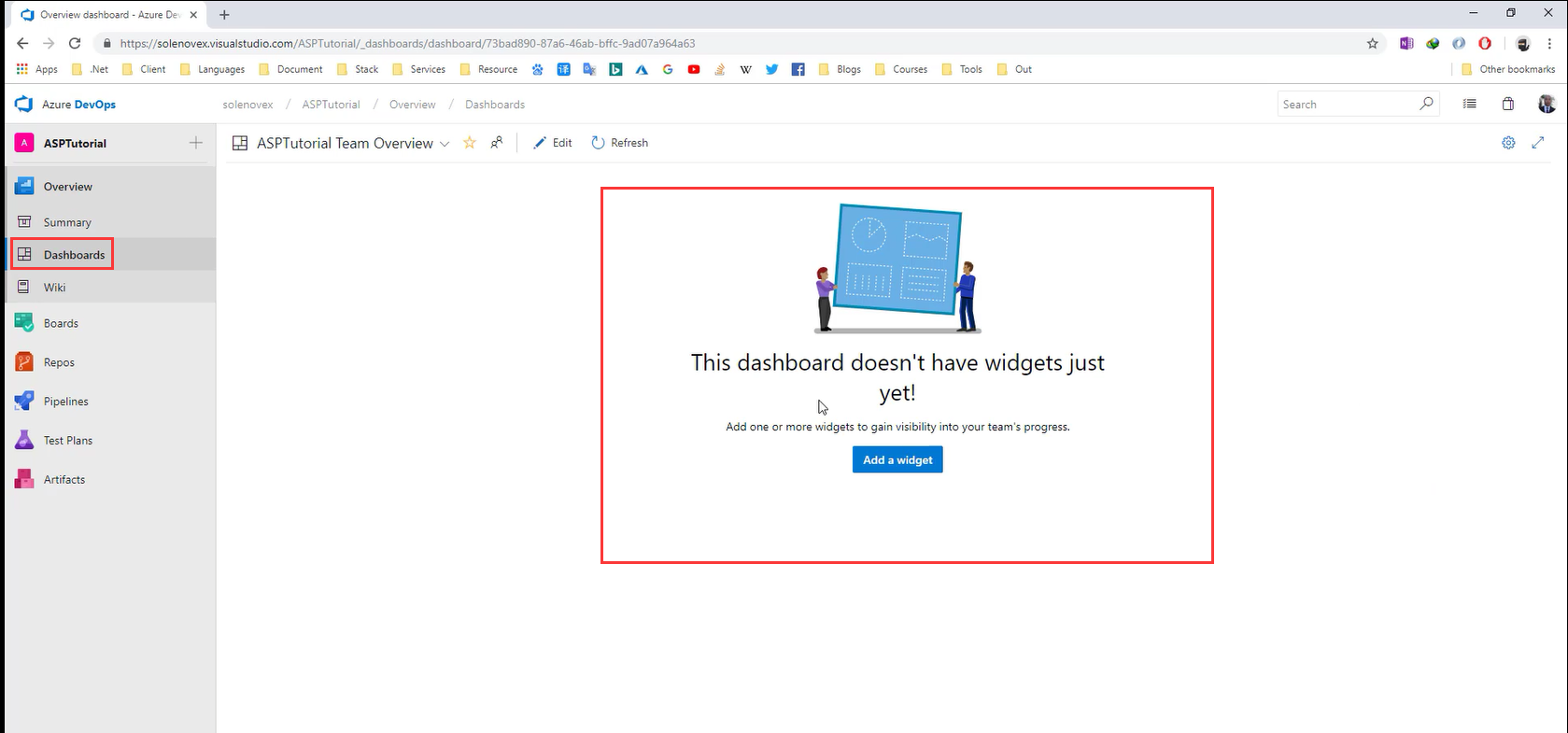Enter full screen mode with expand icon
Viewport: 1568px width, 733px height.
click(1538, 143)
